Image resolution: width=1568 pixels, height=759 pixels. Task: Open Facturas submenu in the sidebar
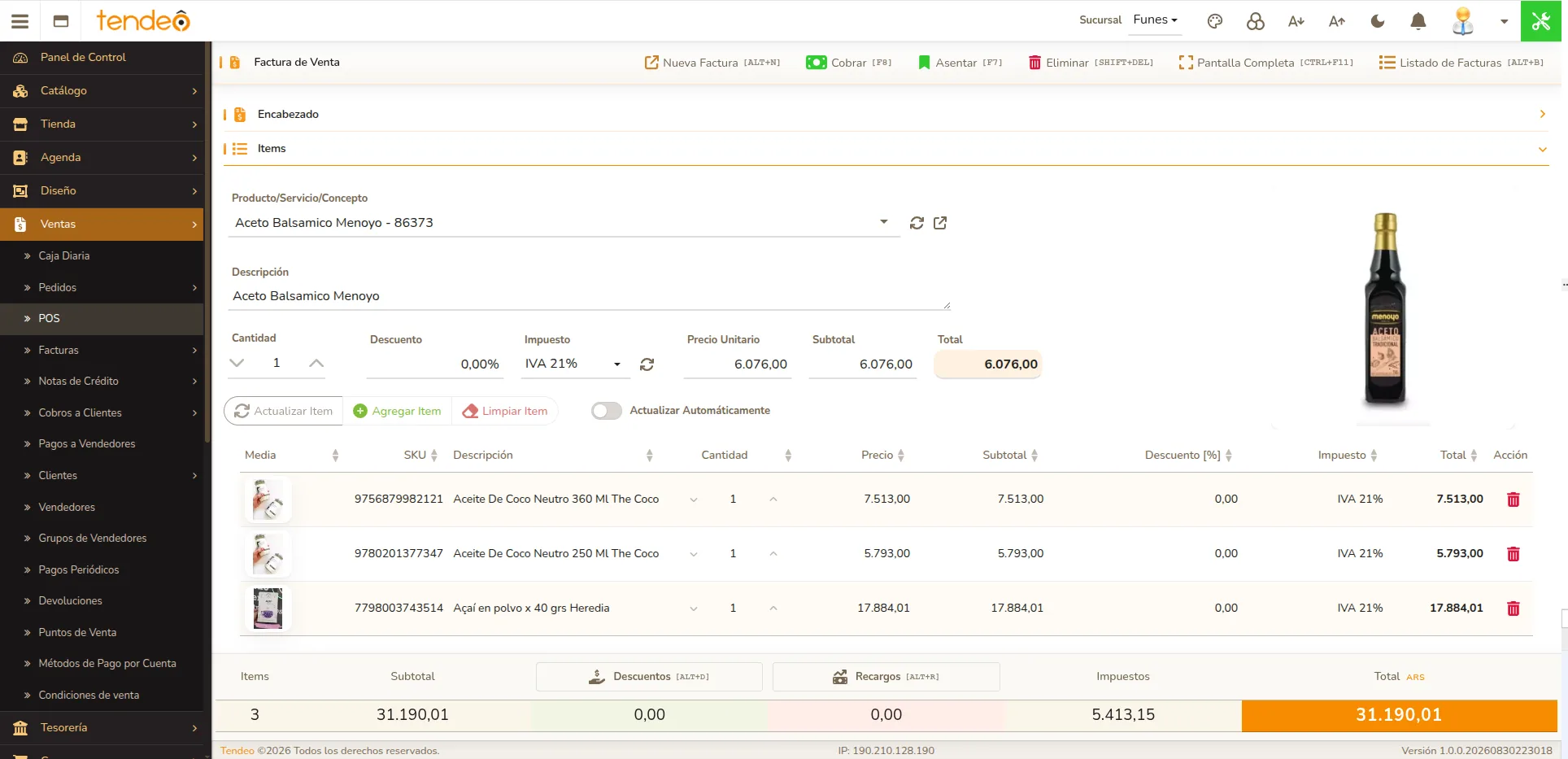pyautogui.click(x=102, y=351)
